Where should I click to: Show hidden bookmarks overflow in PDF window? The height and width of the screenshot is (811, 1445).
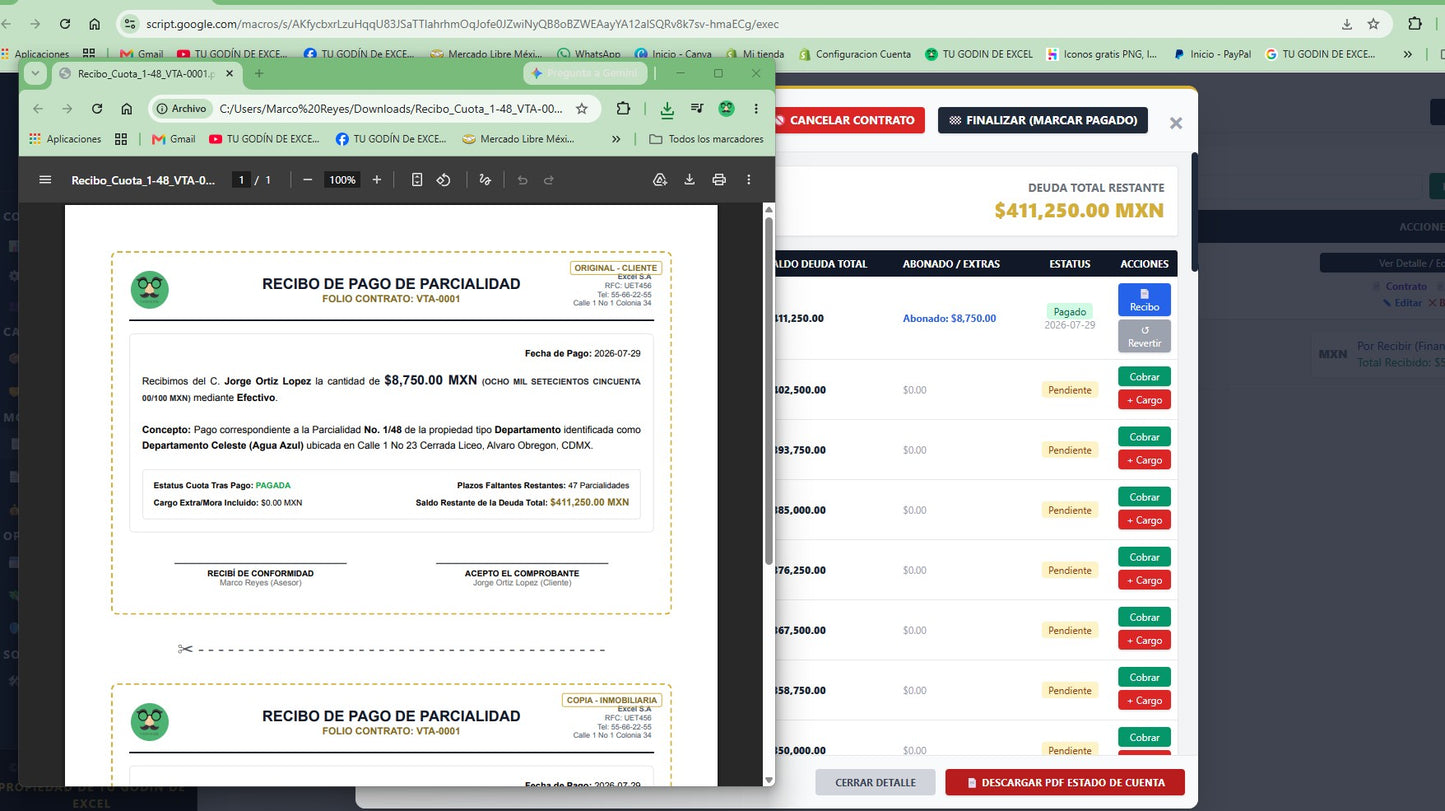[x=616, y=139]
